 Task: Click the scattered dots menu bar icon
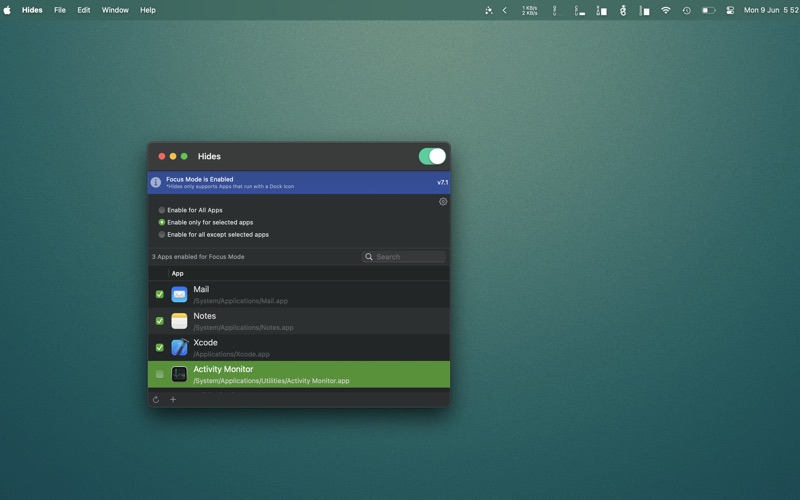(x=489, y=10)
